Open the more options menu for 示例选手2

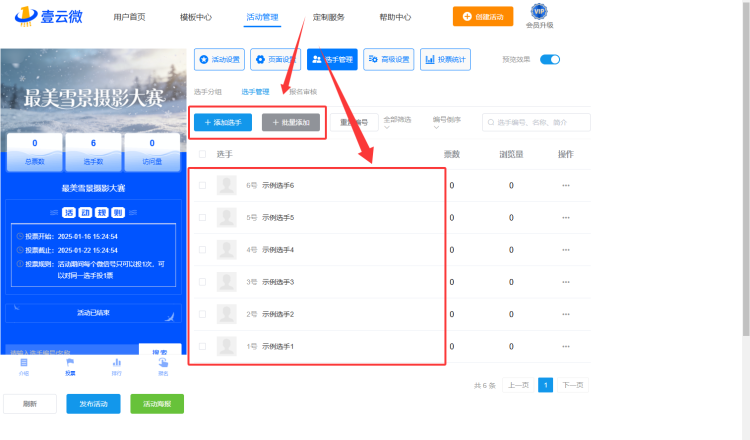pyautogui.click(x=566, y=314)
